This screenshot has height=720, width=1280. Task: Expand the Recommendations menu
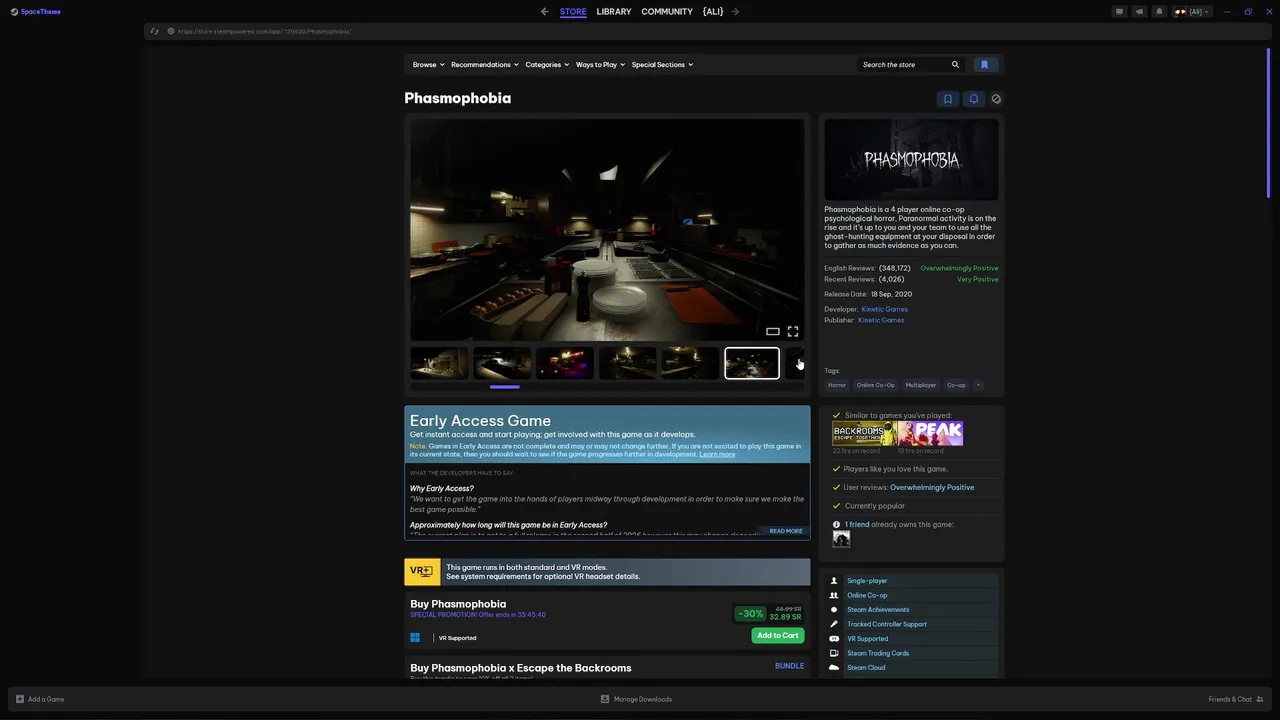pos(485,65)
